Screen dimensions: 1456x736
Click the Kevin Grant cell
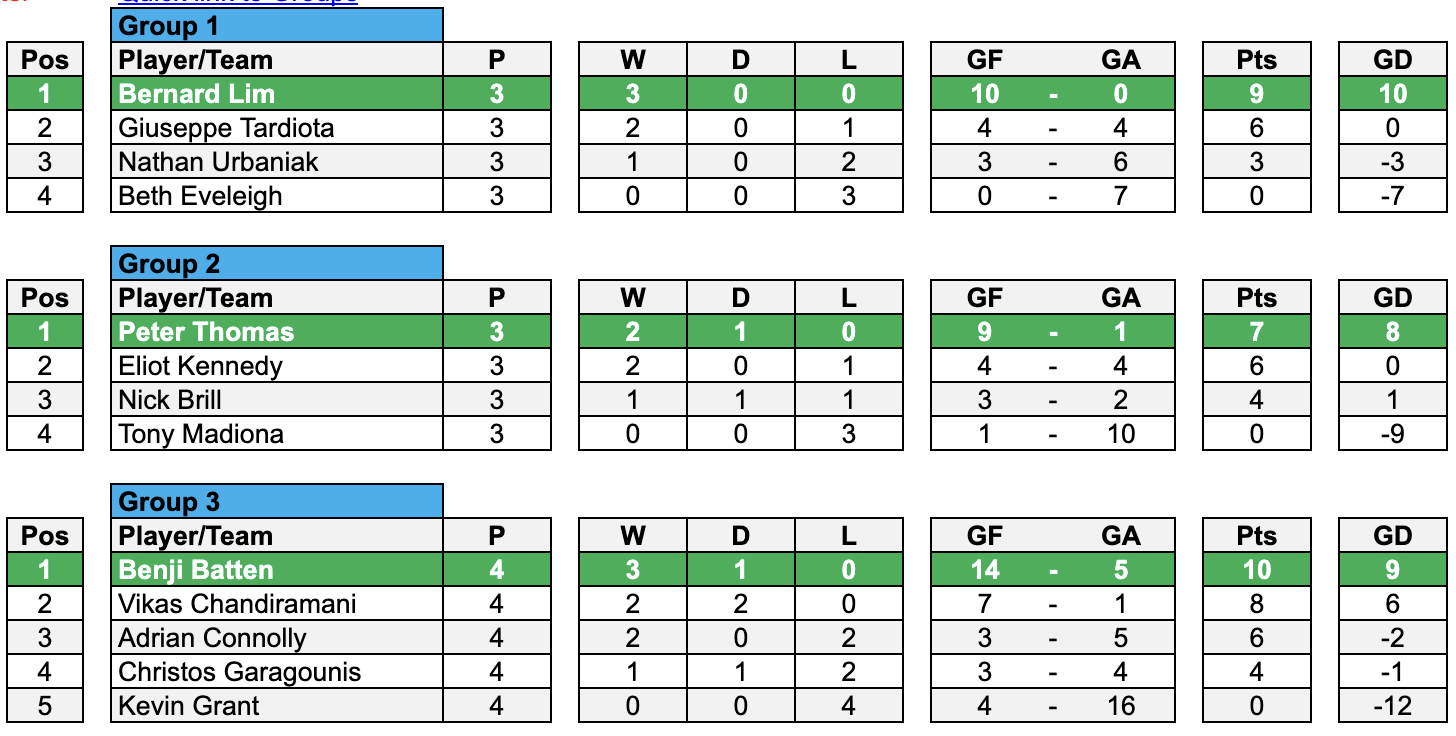click(x=277, y=706)
